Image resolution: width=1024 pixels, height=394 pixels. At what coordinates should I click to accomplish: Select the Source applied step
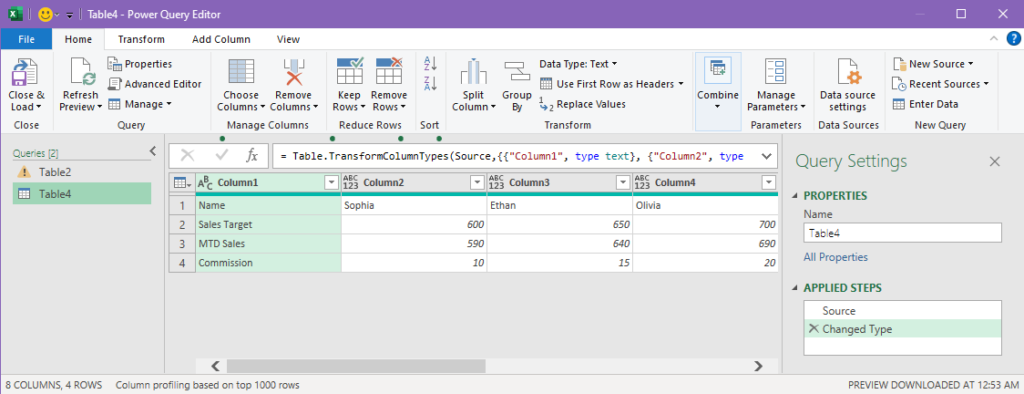pyautogui.click(x=903, y=311)
